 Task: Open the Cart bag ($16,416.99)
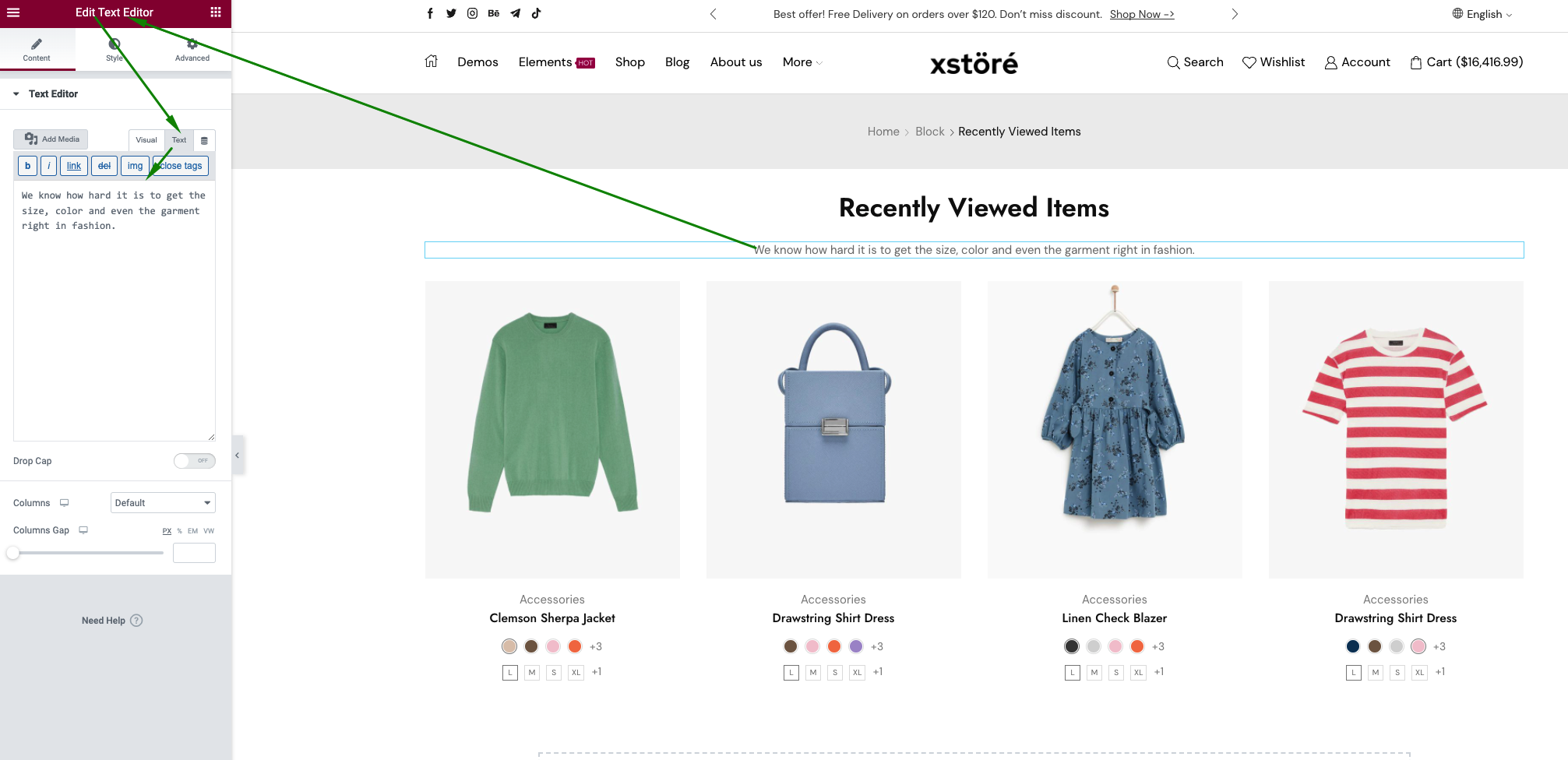pyautogui.click(x=1466, y=62)
